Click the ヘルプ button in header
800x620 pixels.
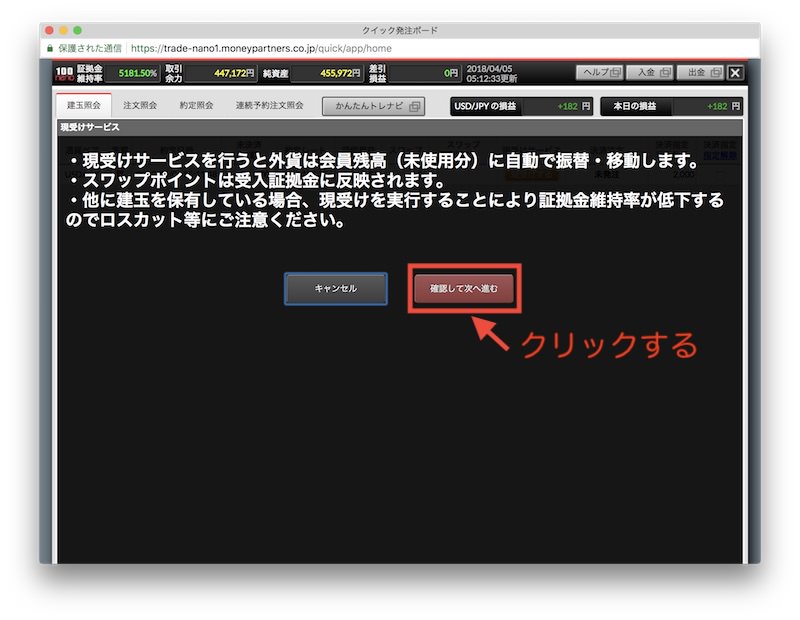(599, 72)
